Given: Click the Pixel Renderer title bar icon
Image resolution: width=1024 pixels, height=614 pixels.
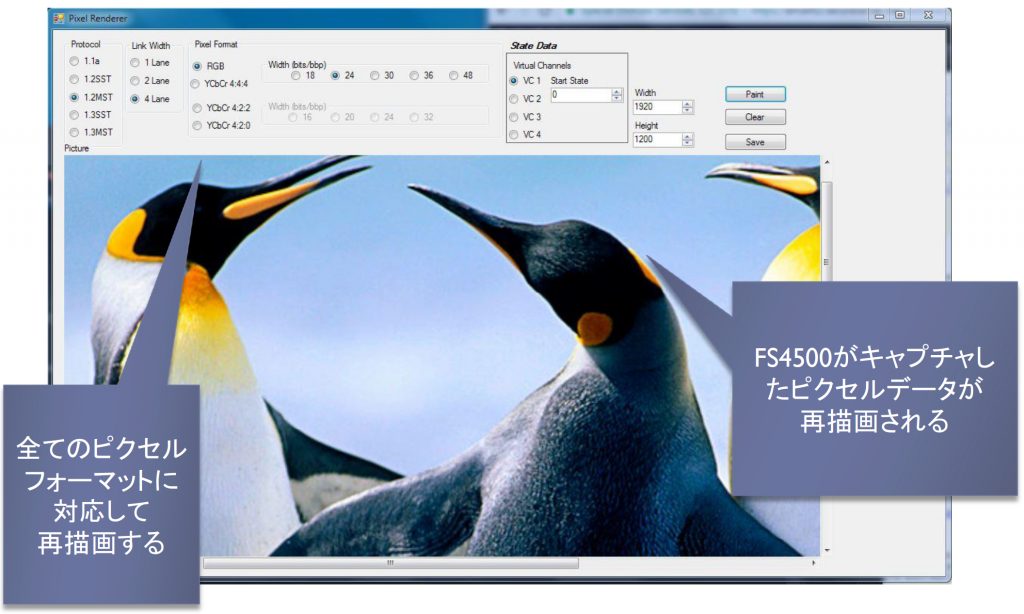Looking at the screenshot, I should [x=59, y=18].
